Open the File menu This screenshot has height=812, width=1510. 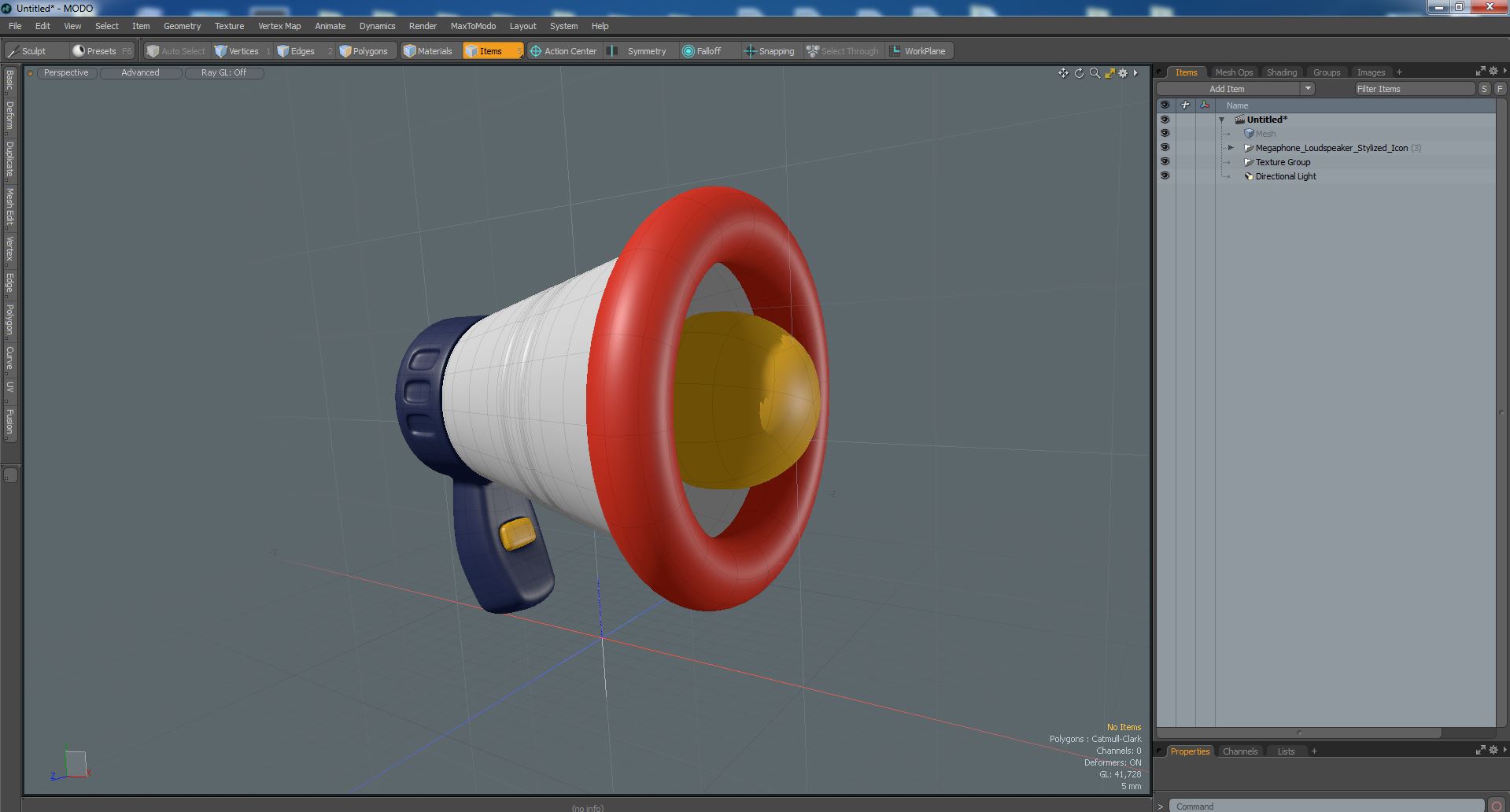click(15, 26)
